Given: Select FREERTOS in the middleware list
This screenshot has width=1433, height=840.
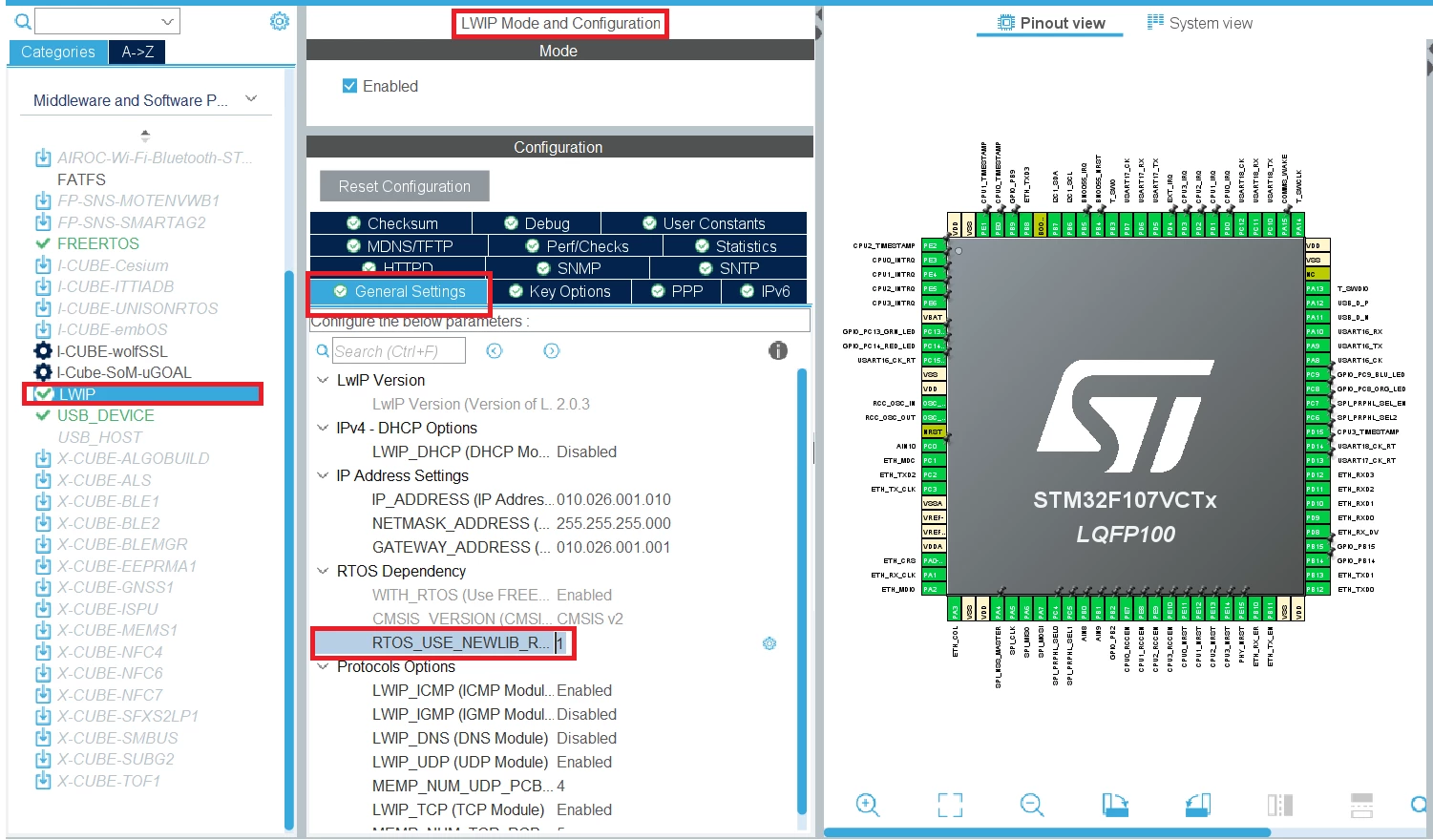Looking at the screenshot, I should pyautogui.click(x=98, y=243).
